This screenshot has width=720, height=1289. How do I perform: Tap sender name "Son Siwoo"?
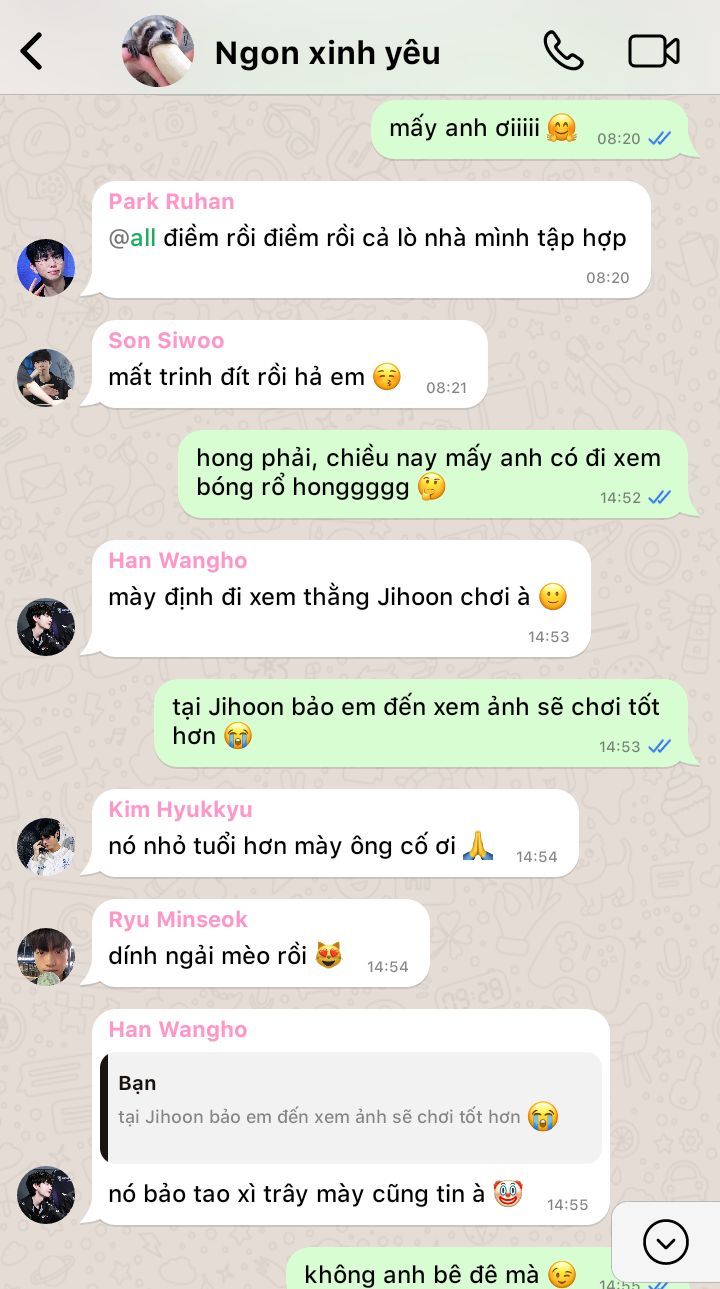[166, 340]
